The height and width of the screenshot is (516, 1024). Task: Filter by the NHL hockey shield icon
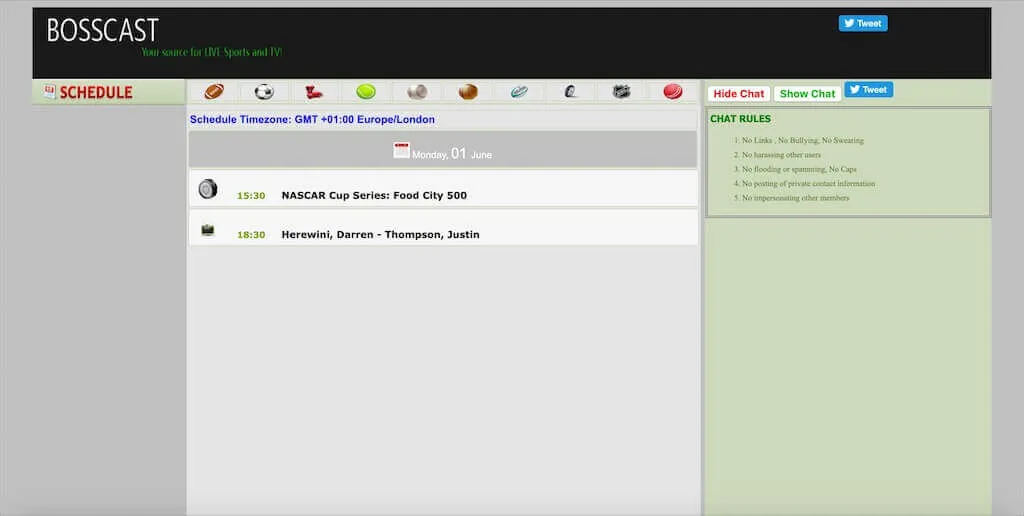621,92
